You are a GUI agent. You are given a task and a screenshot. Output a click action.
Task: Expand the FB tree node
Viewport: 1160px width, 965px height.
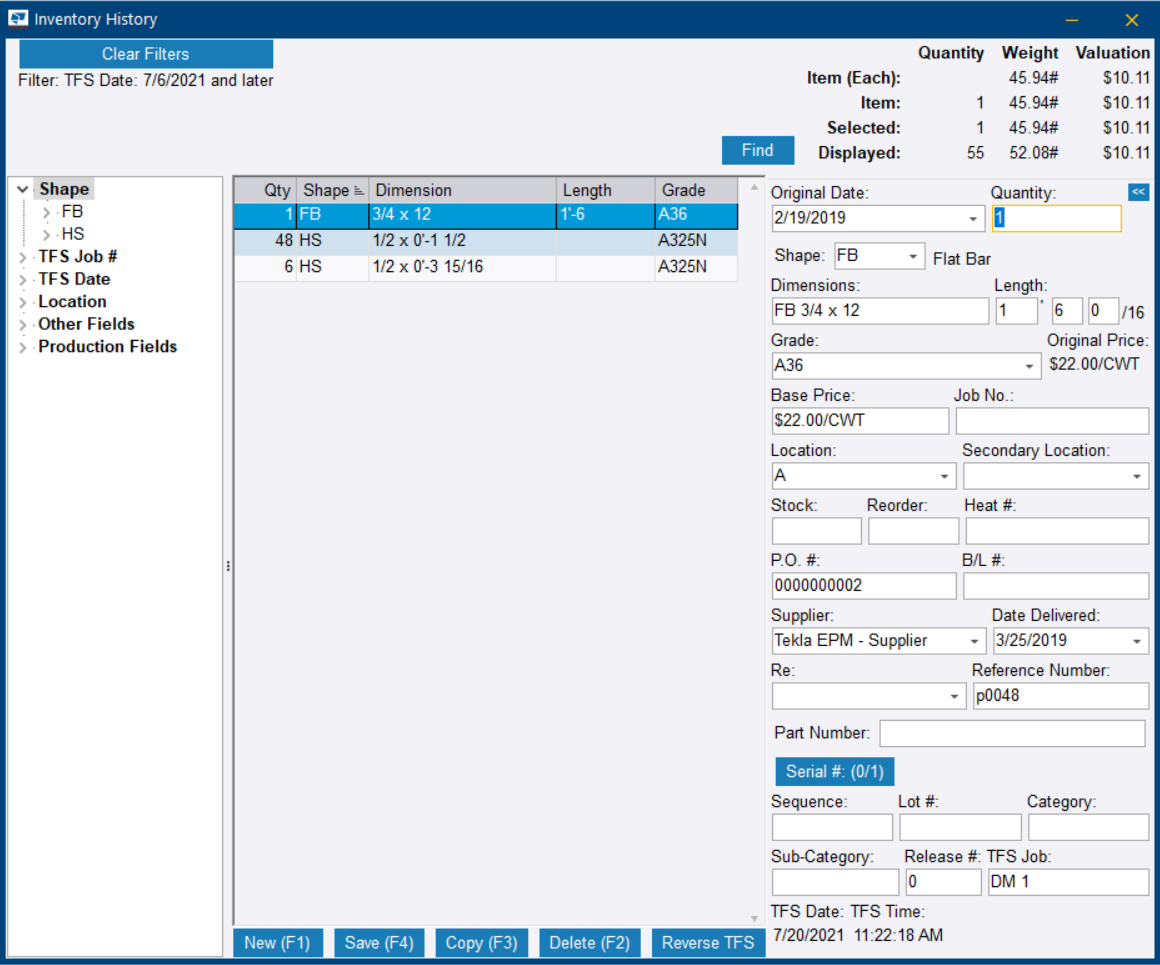coord(47,213)
